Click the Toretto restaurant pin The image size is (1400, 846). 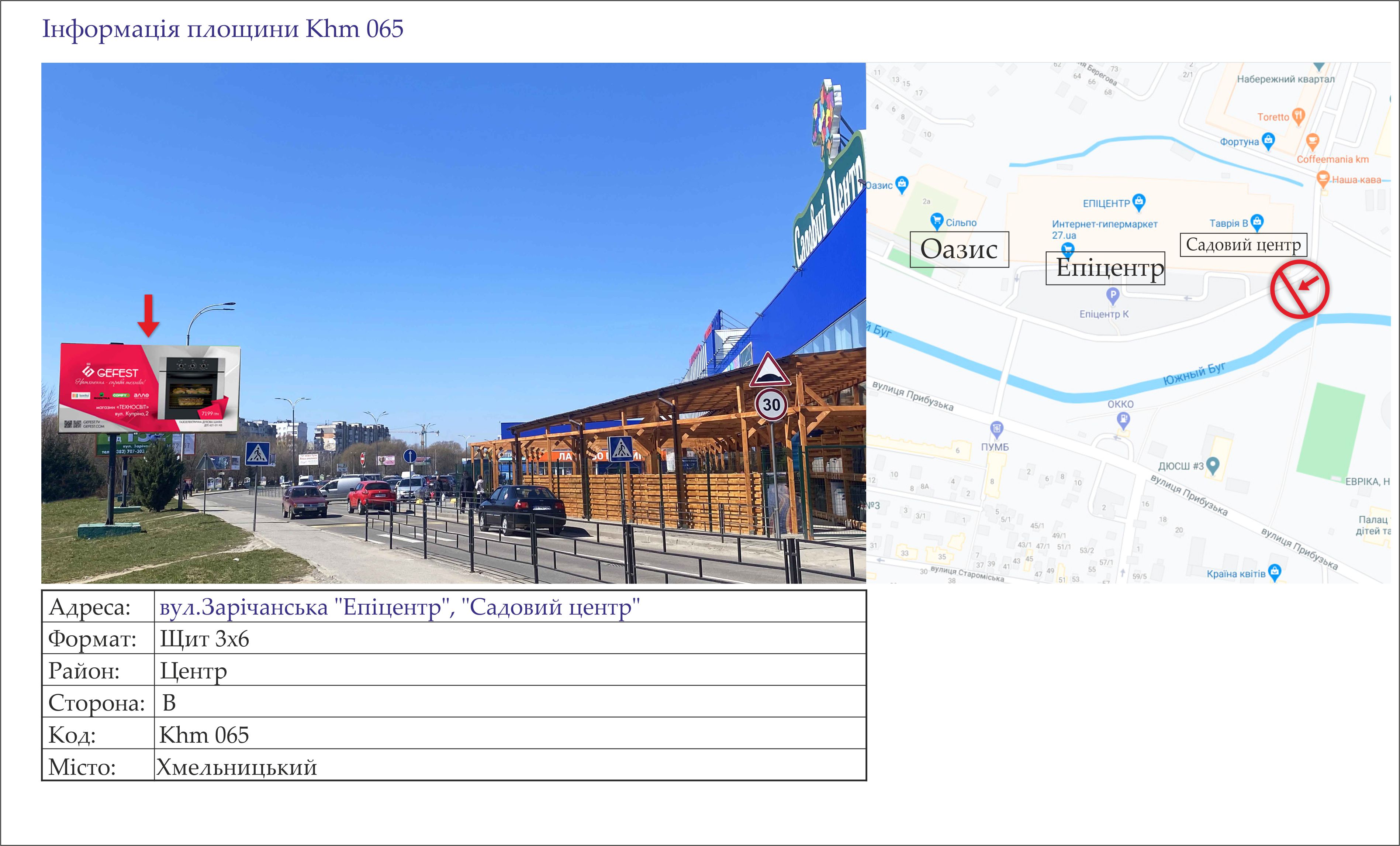(1298, 116)
